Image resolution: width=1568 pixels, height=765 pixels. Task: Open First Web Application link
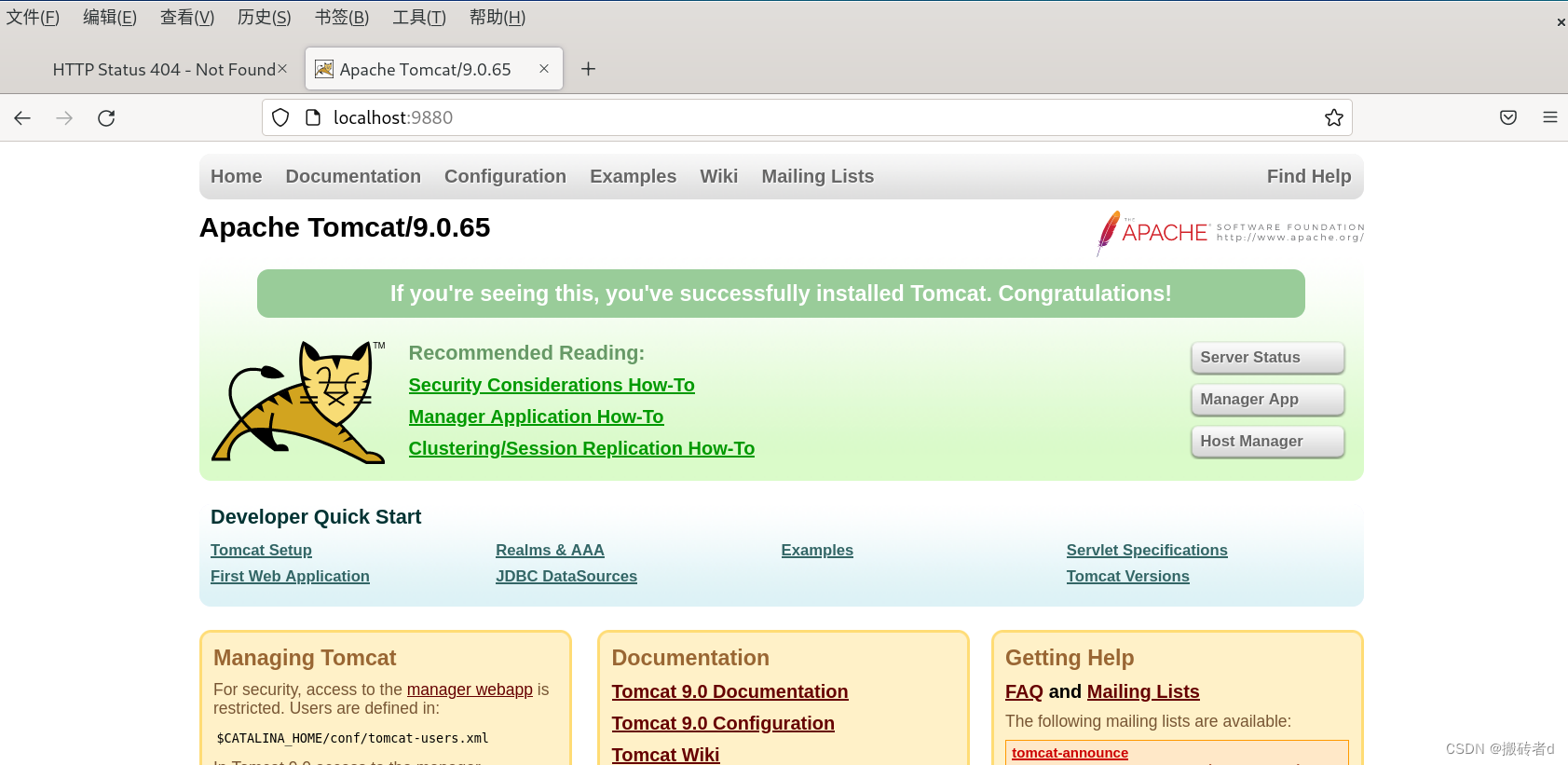(x=290, y=576)
